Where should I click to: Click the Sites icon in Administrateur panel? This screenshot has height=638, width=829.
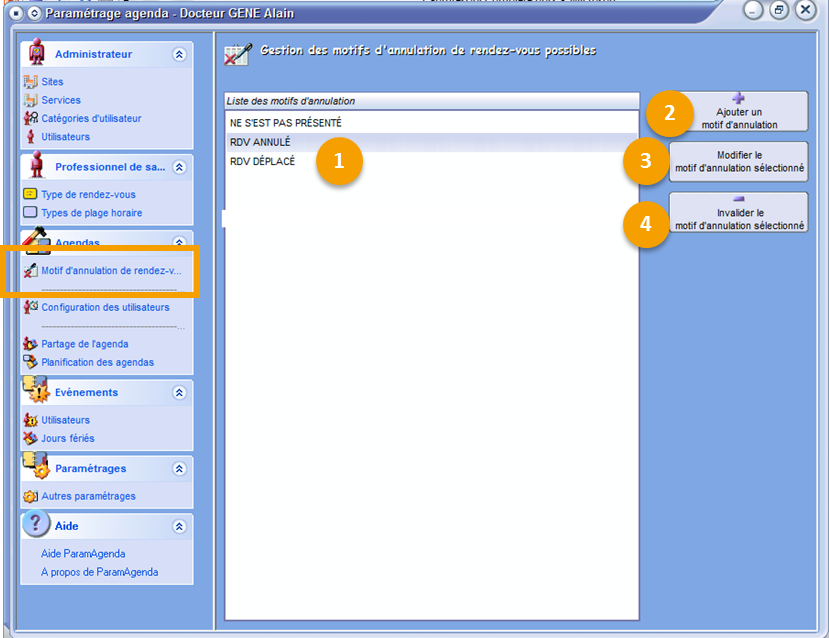30,81
